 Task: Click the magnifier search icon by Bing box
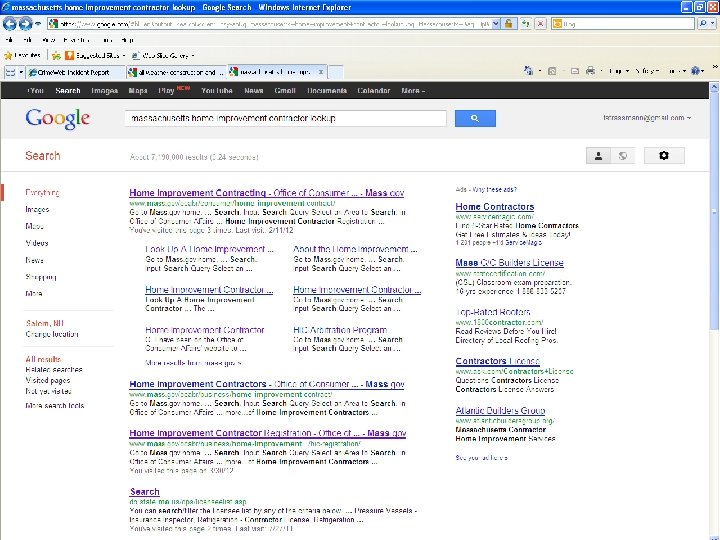703,23
